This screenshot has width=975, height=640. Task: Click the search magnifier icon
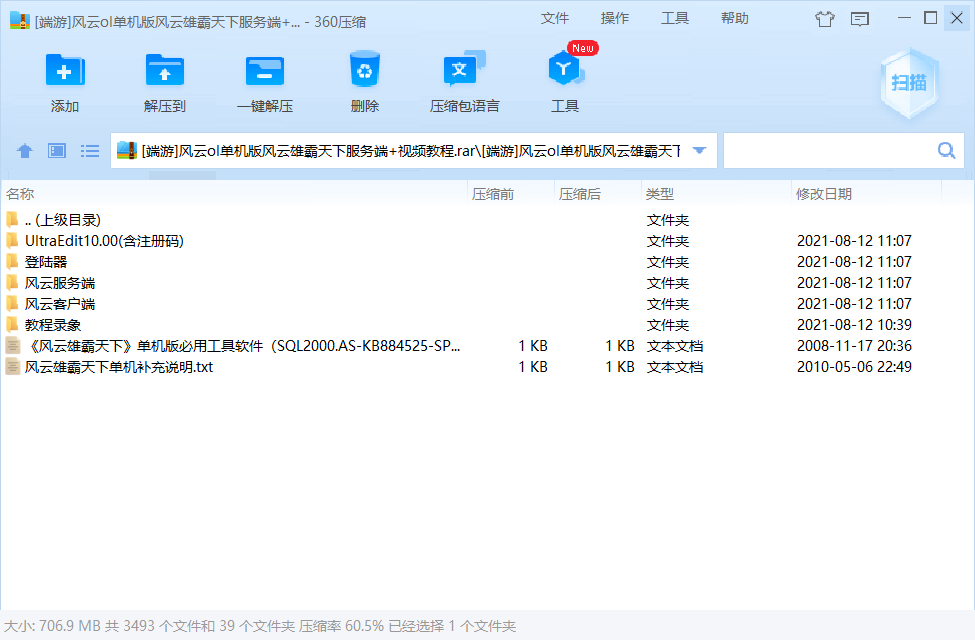click(x=946, y=151)
